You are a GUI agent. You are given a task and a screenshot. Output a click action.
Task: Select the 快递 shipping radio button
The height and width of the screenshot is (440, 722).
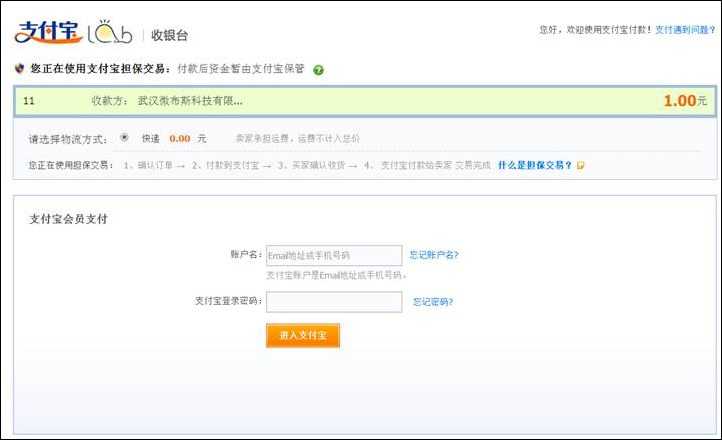(x=124, y=137)
